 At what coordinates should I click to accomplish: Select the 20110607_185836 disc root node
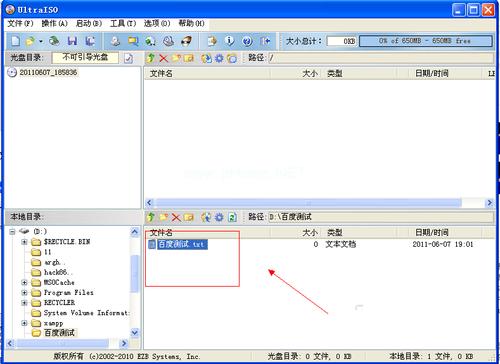[48, 72]
